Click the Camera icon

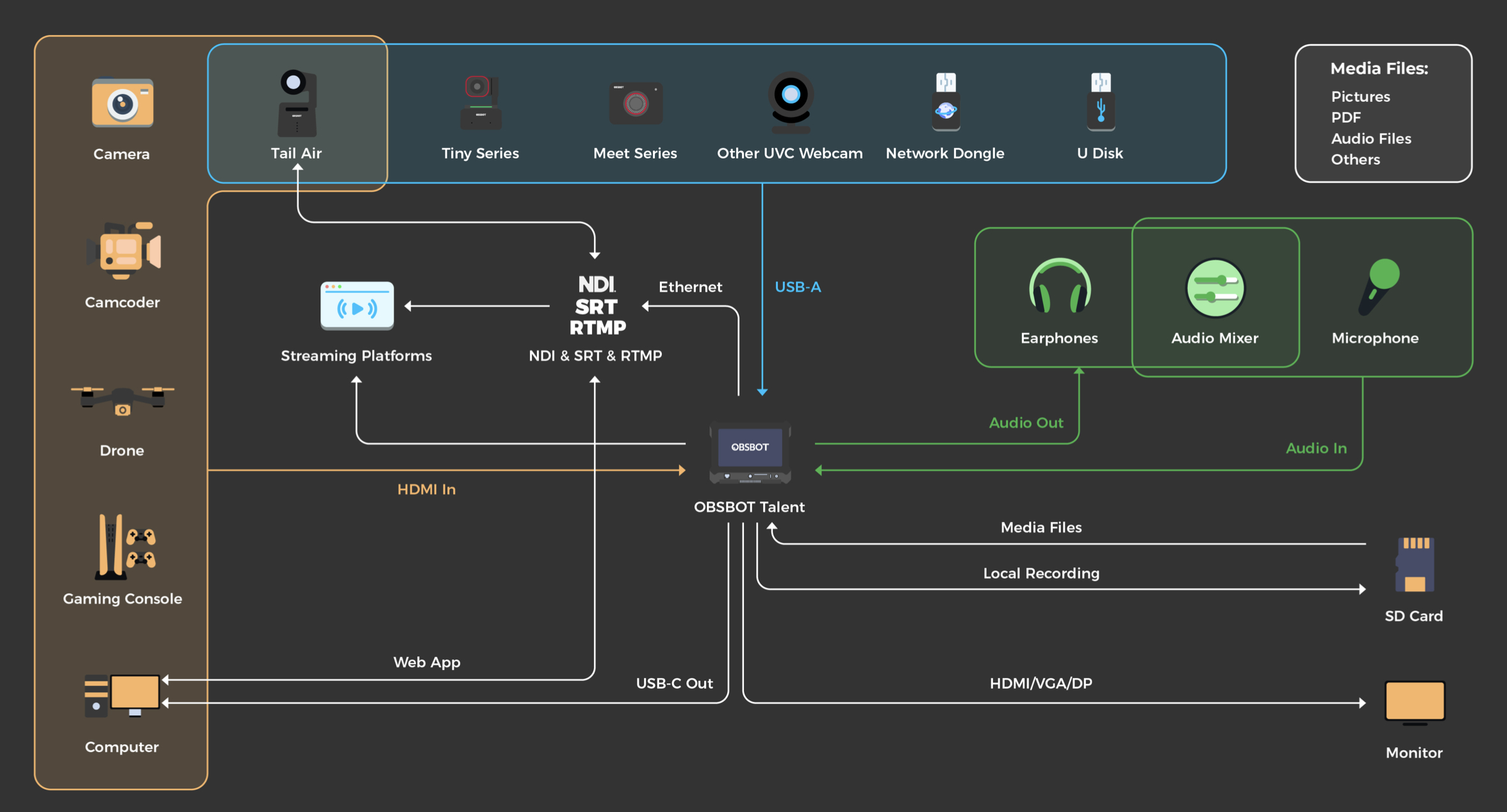coord(122,102)
